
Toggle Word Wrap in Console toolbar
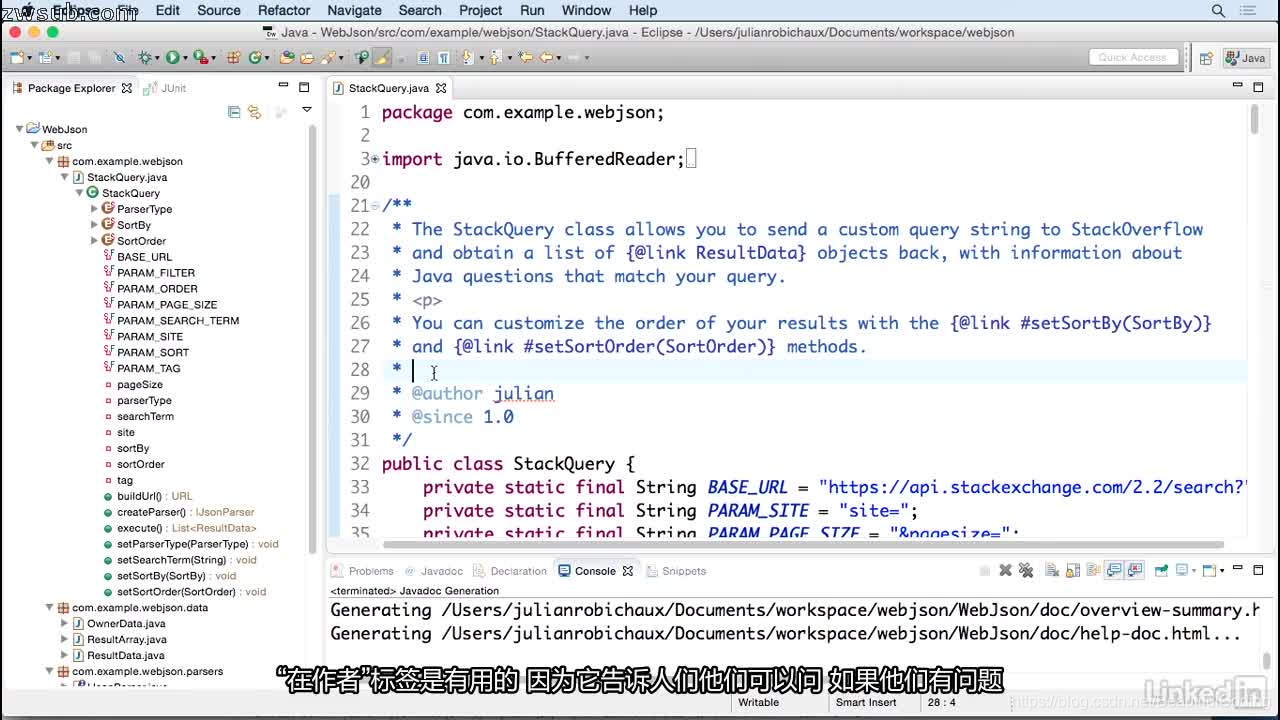[x=1093, y=571]
